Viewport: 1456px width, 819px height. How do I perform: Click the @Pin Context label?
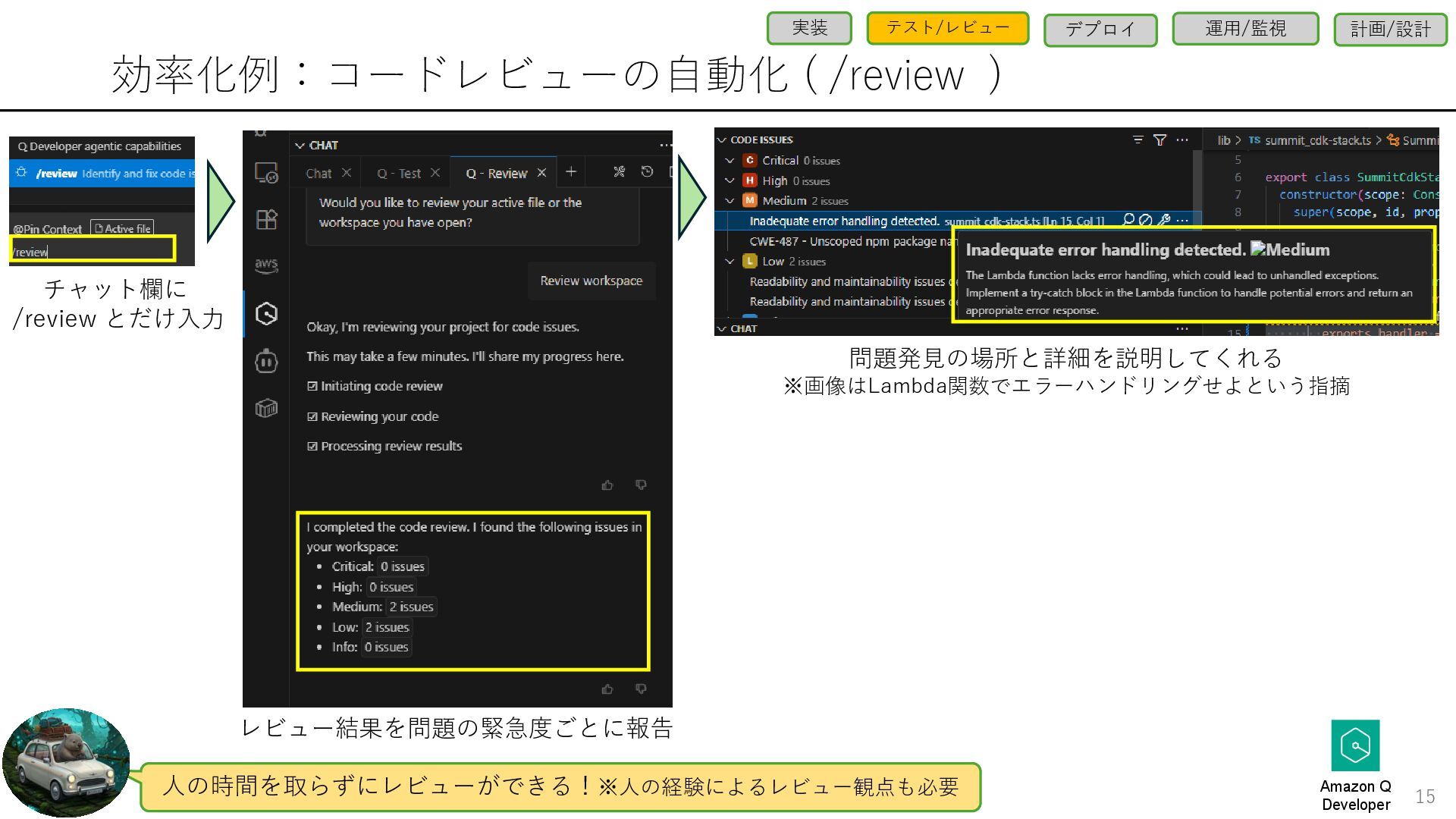(47, 229)
